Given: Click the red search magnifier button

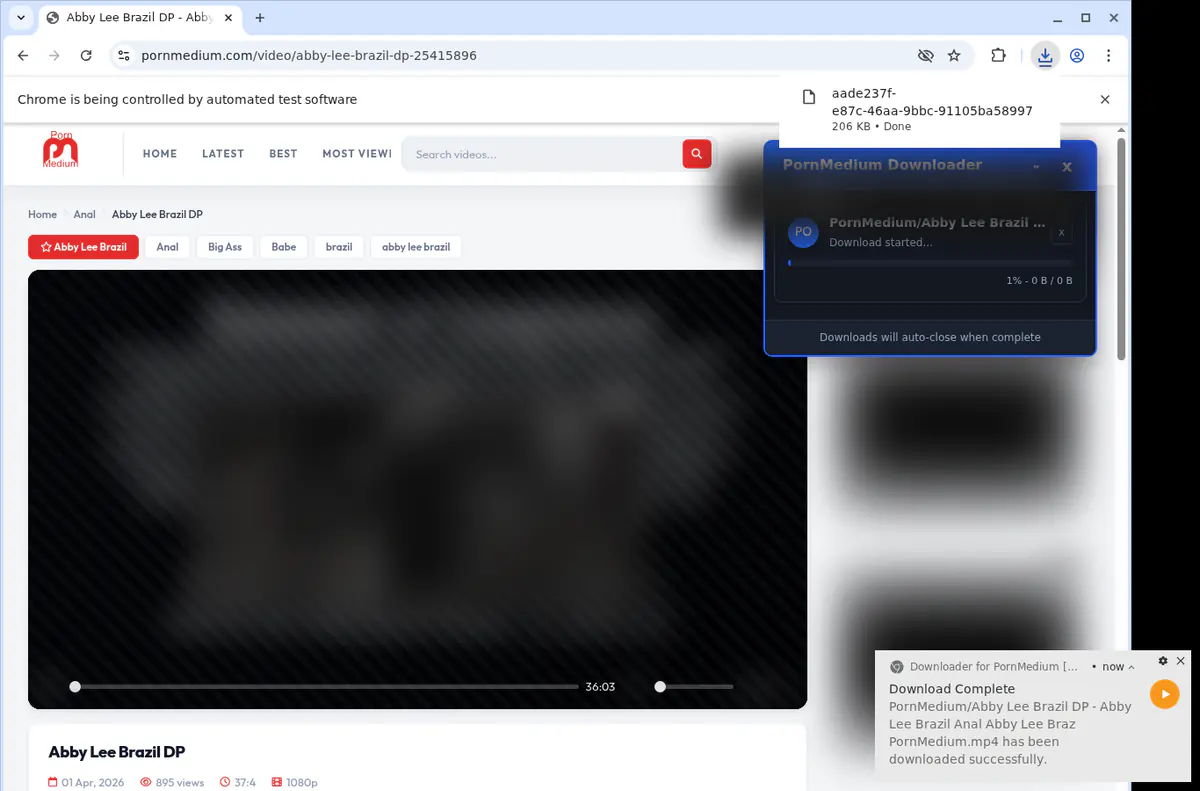Looking at the screenshot, I should pos(697,154).
